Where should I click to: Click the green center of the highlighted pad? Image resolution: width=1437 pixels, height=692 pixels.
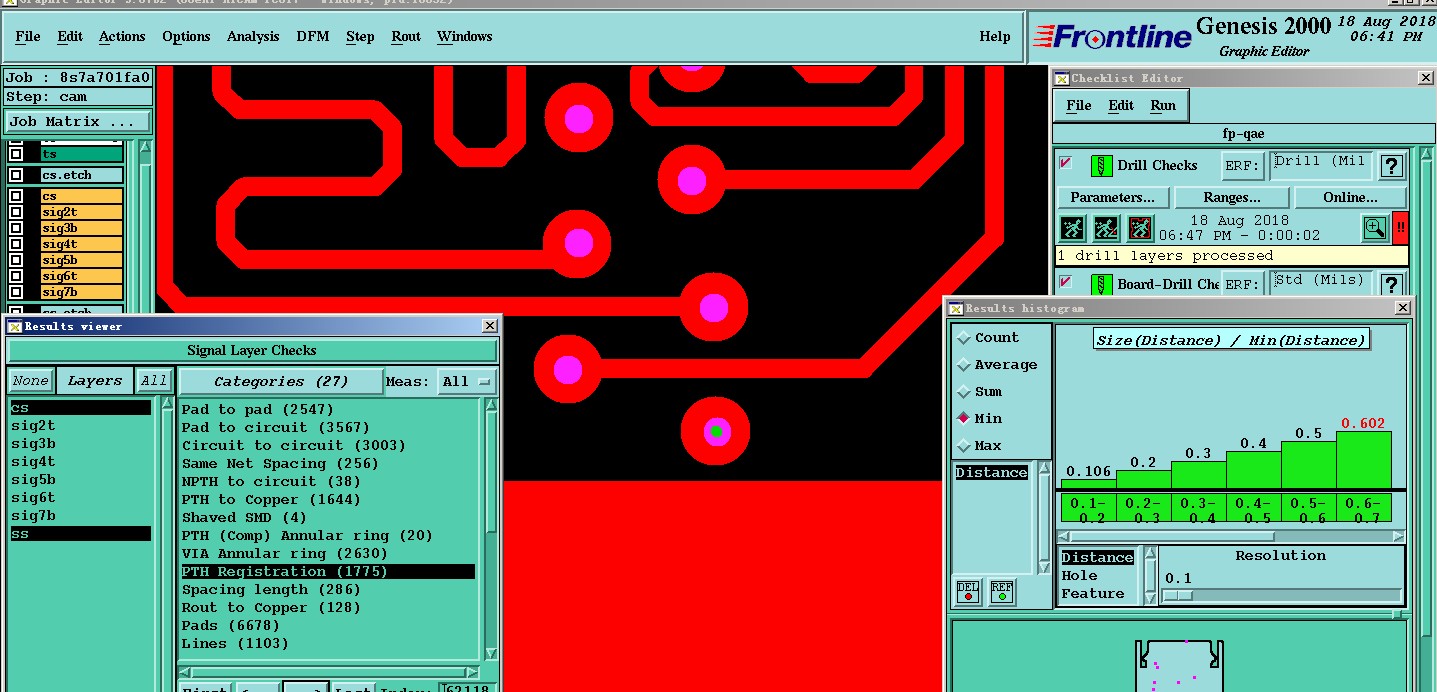(716, 431)
